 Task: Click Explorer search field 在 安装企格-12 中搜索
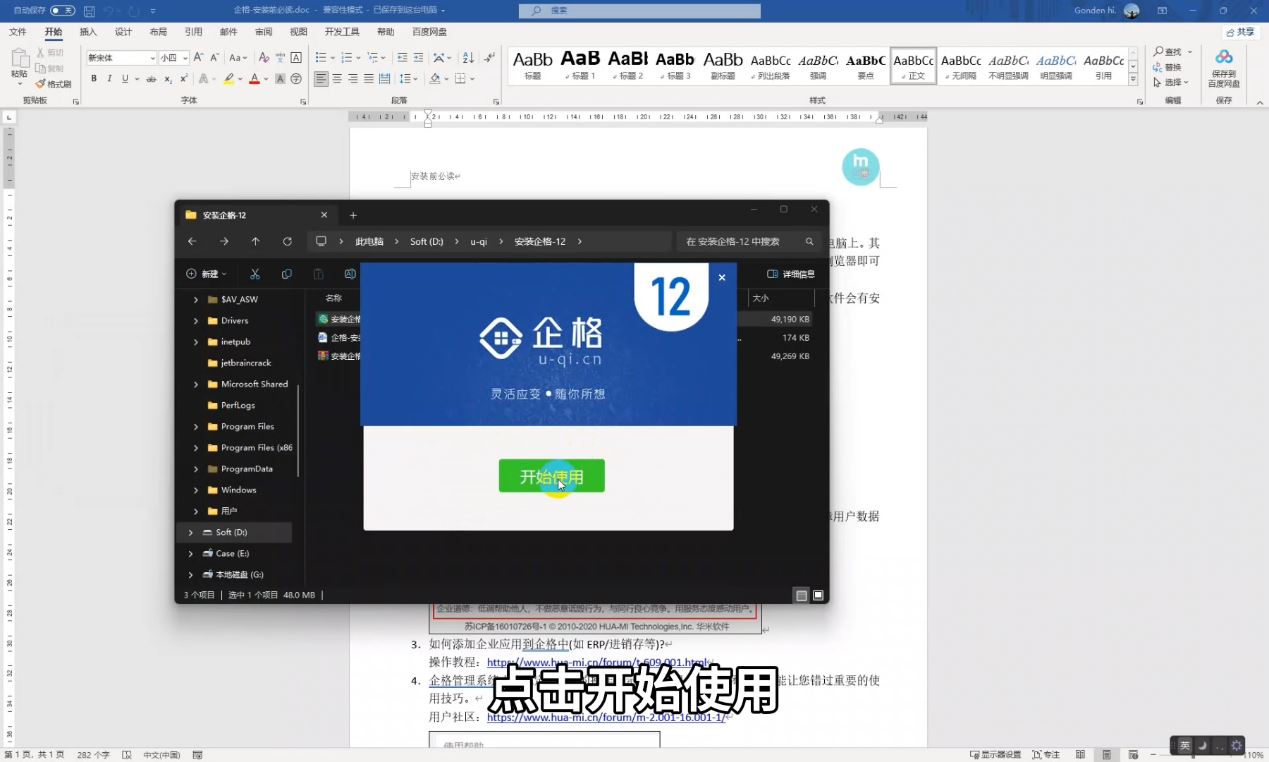click(748, 241)
